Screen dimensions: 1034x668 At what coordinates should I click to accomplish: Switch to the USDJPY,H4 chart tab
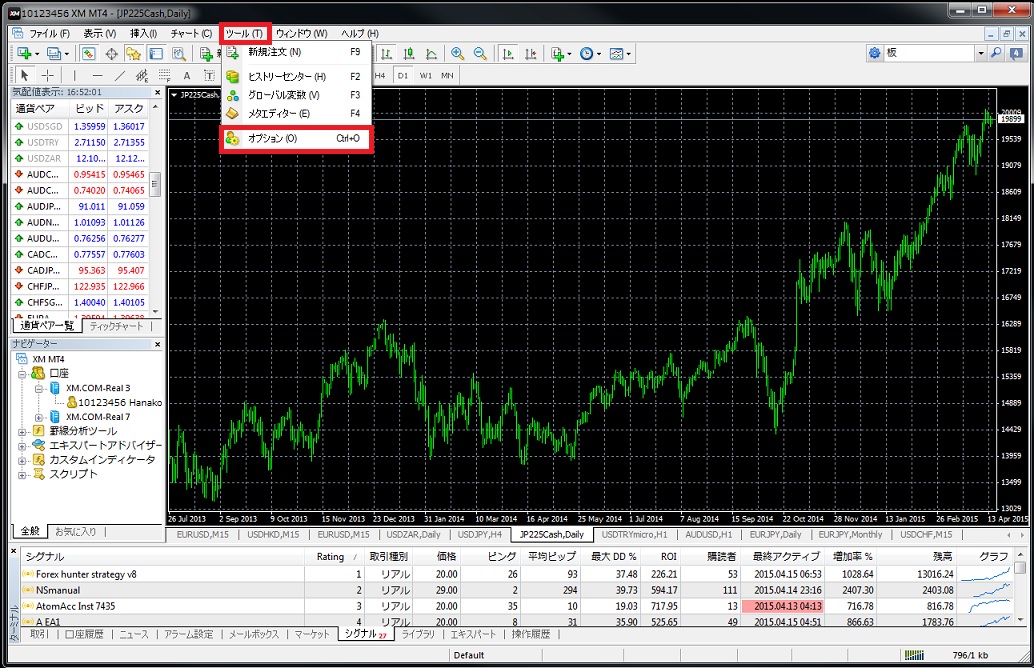(479, 535)
